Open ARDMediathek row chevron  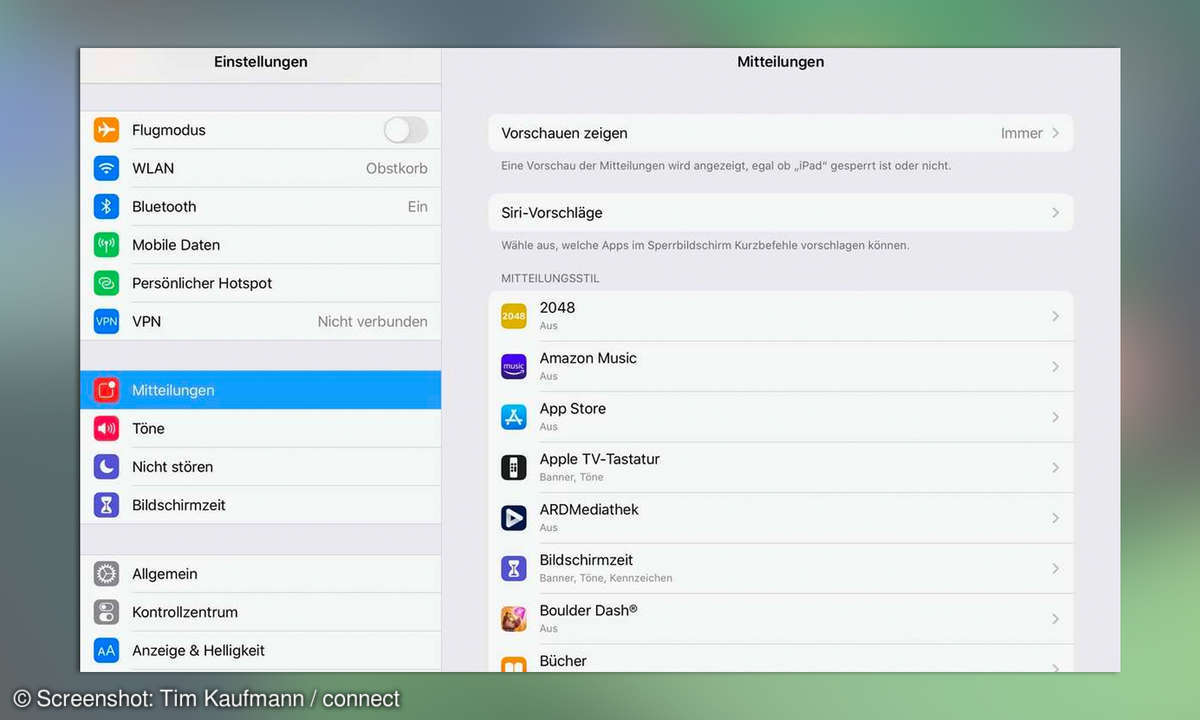click(x=1055, y=518)
